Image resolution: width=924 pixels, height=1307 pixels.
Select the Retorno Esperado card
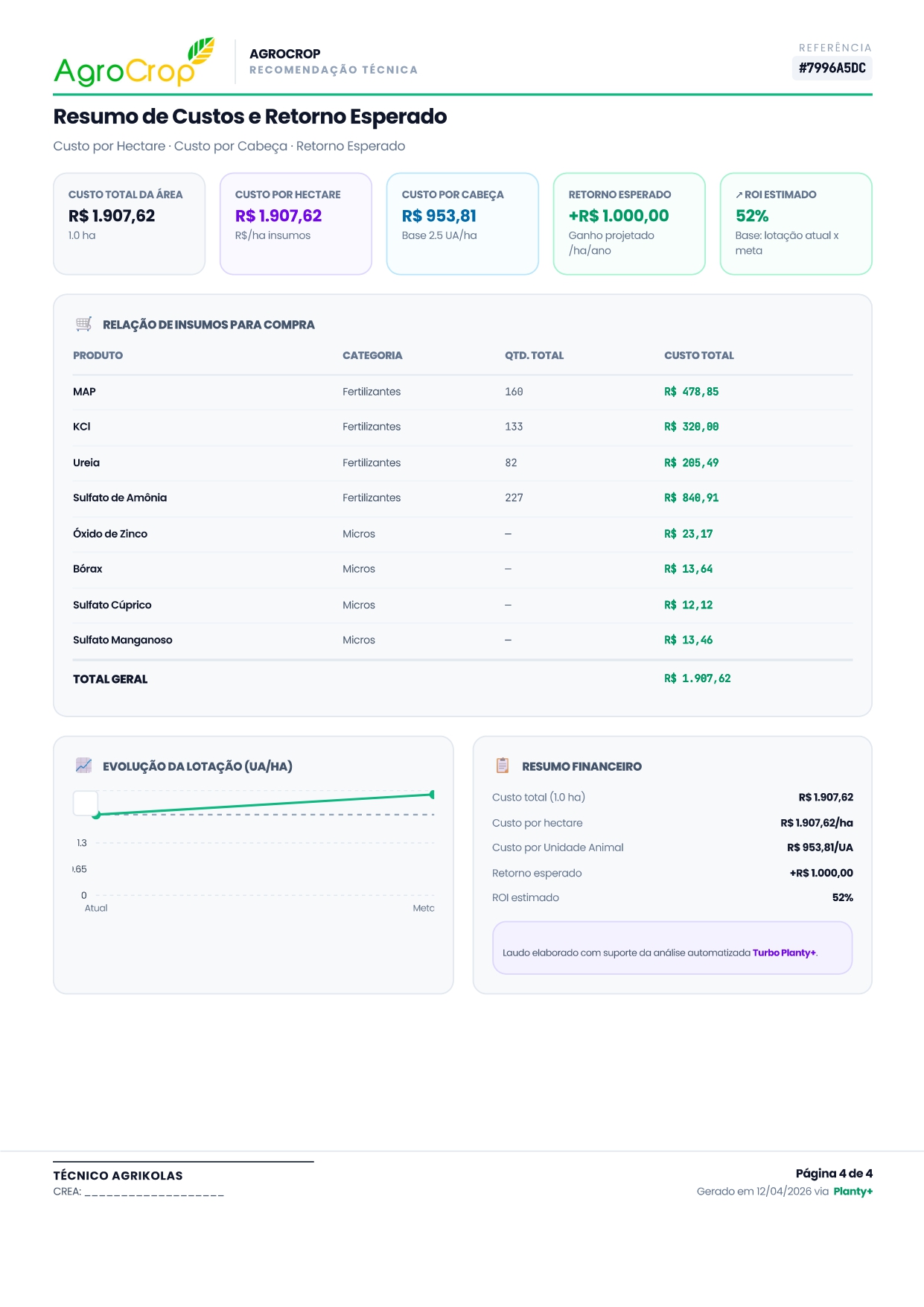pyautogui.click(x=629, y=223)
